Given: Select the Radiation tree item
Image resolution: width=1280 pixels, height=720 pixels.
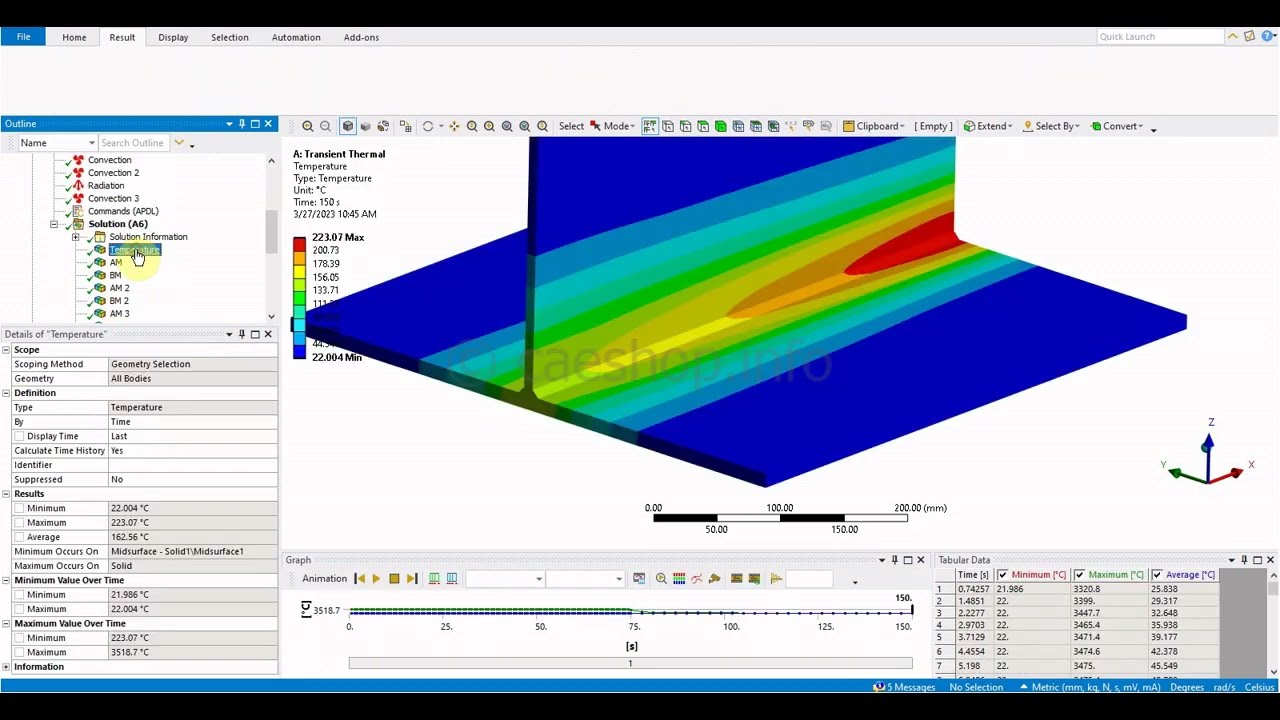Looking at the screenshot, I should [105, 186].
